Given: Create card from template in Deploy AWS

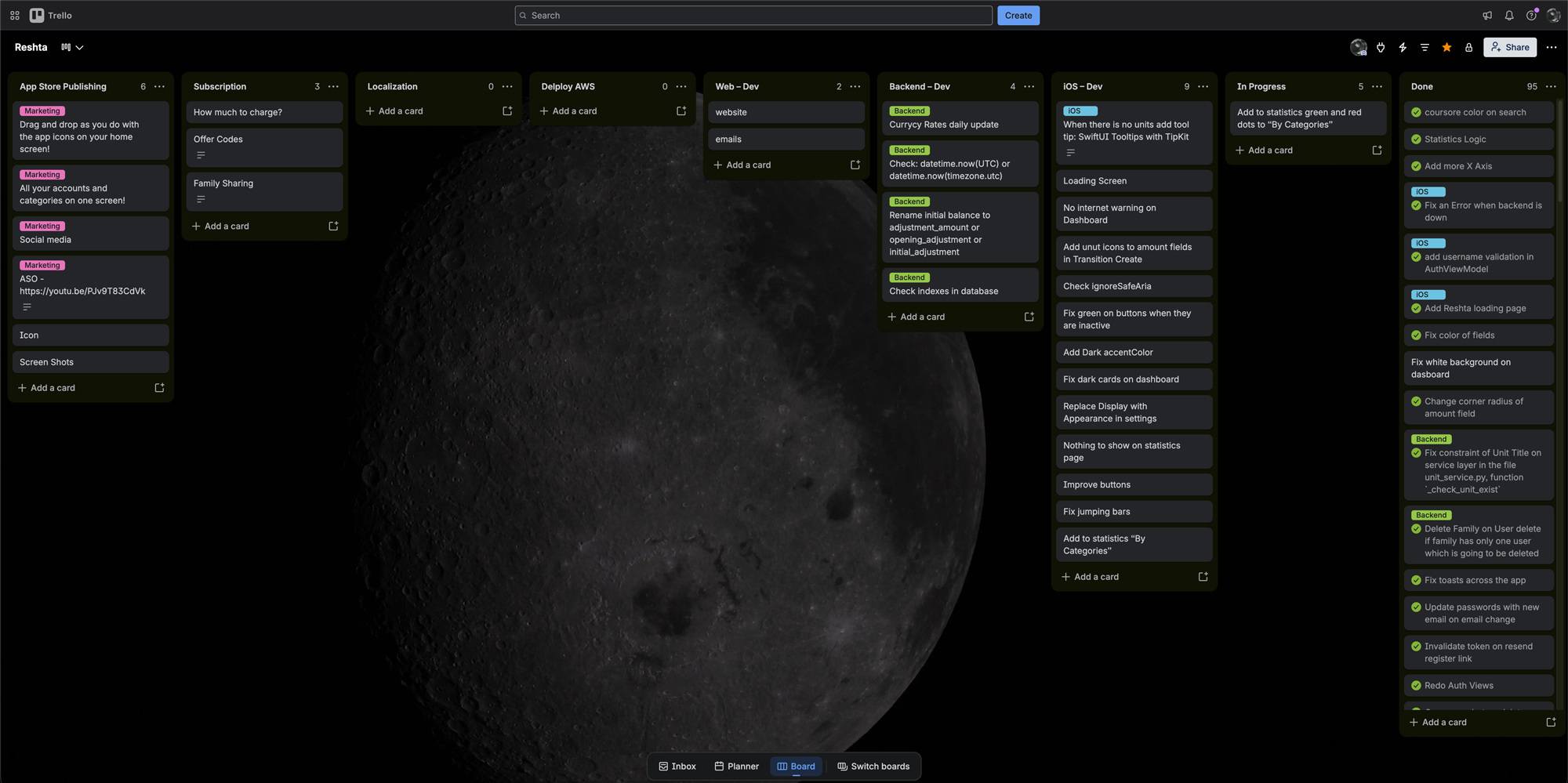Looking at the screenshot, I should tap(681, 111).
